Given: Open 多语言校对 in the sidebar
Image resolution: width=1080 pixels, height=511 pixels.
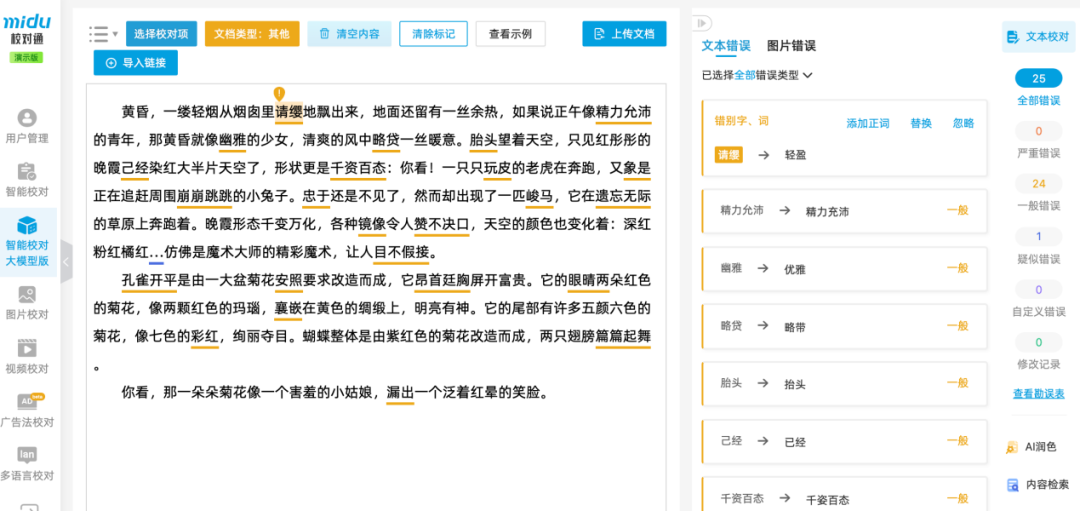Looking at the screenshot, I should [x=27, y=464].
